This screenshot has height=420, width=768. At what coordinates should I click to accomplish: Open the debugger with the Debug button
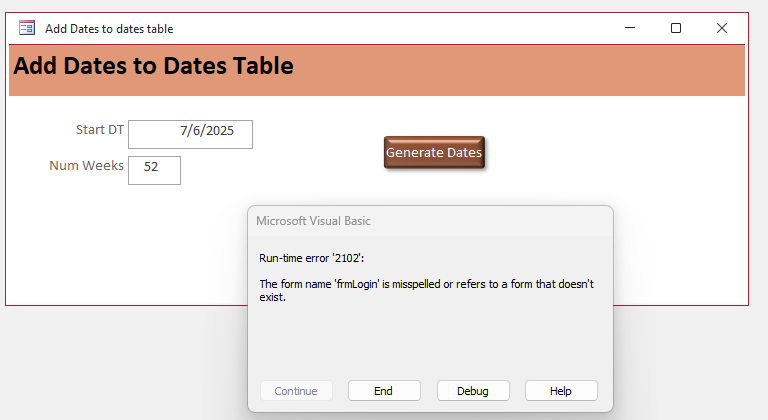click(473, 391)
